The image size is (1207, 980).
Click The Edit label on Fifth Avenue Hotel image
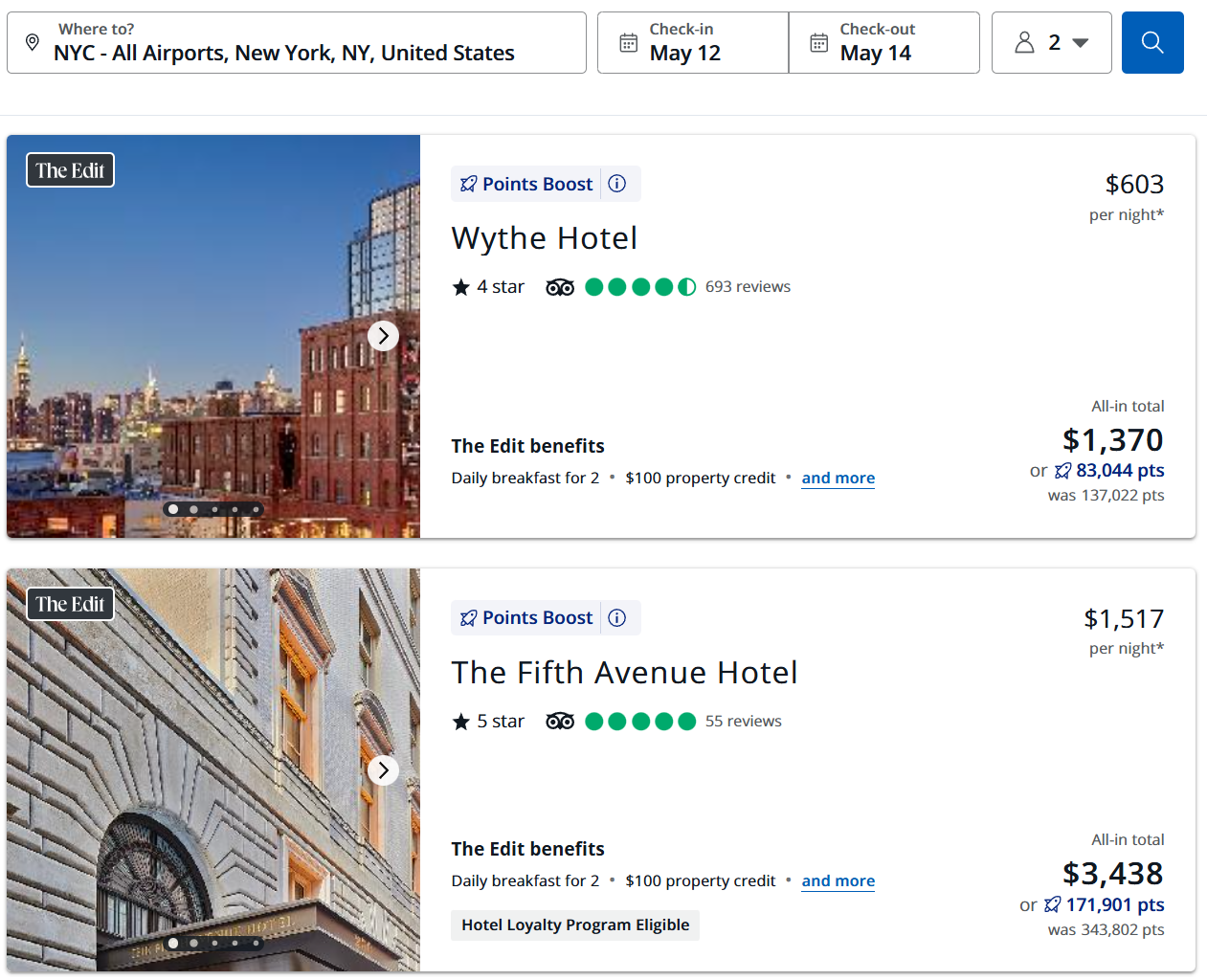(69, 603)
